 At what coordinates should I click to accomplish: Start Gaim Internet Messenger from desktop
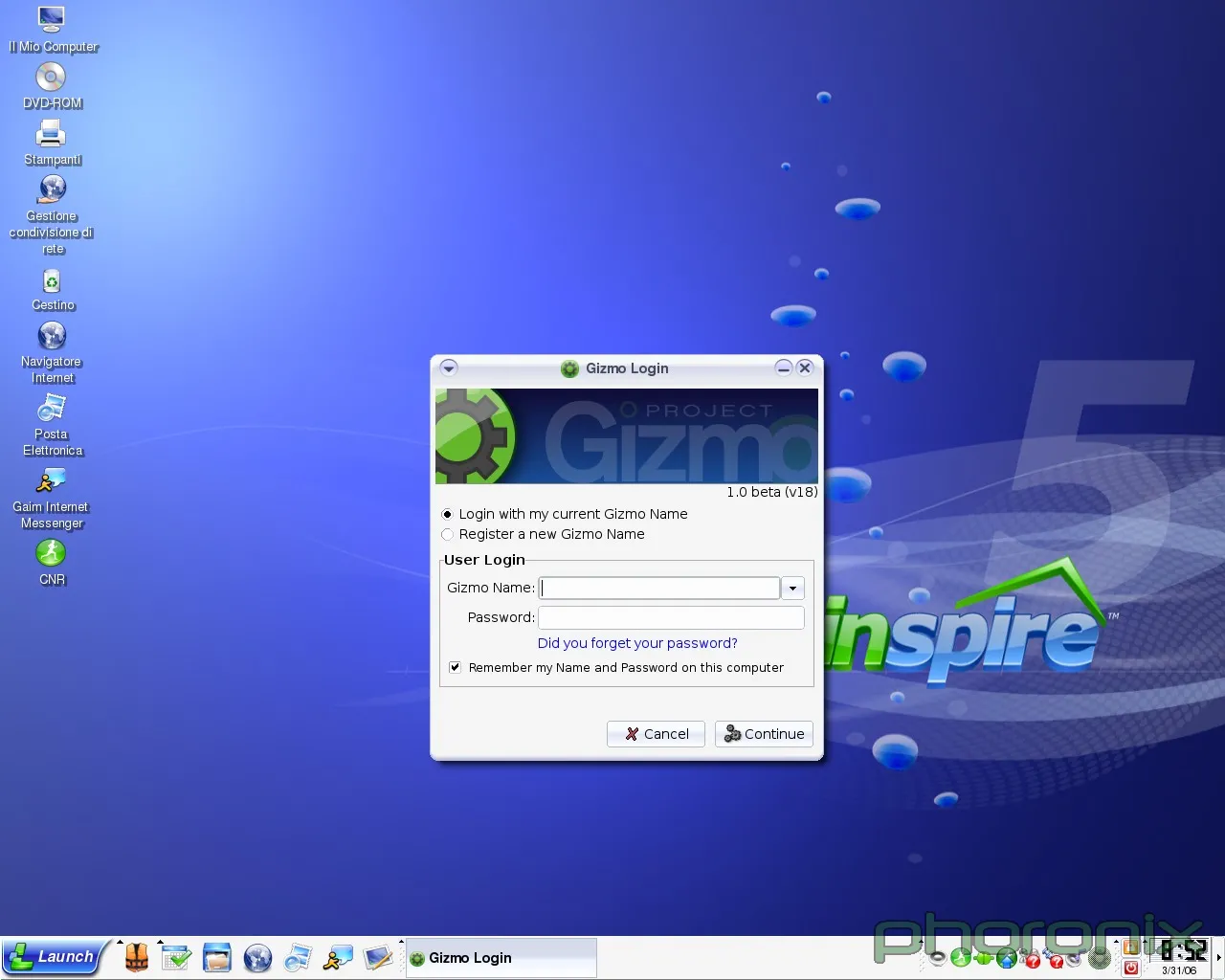(x=52, y=499)
